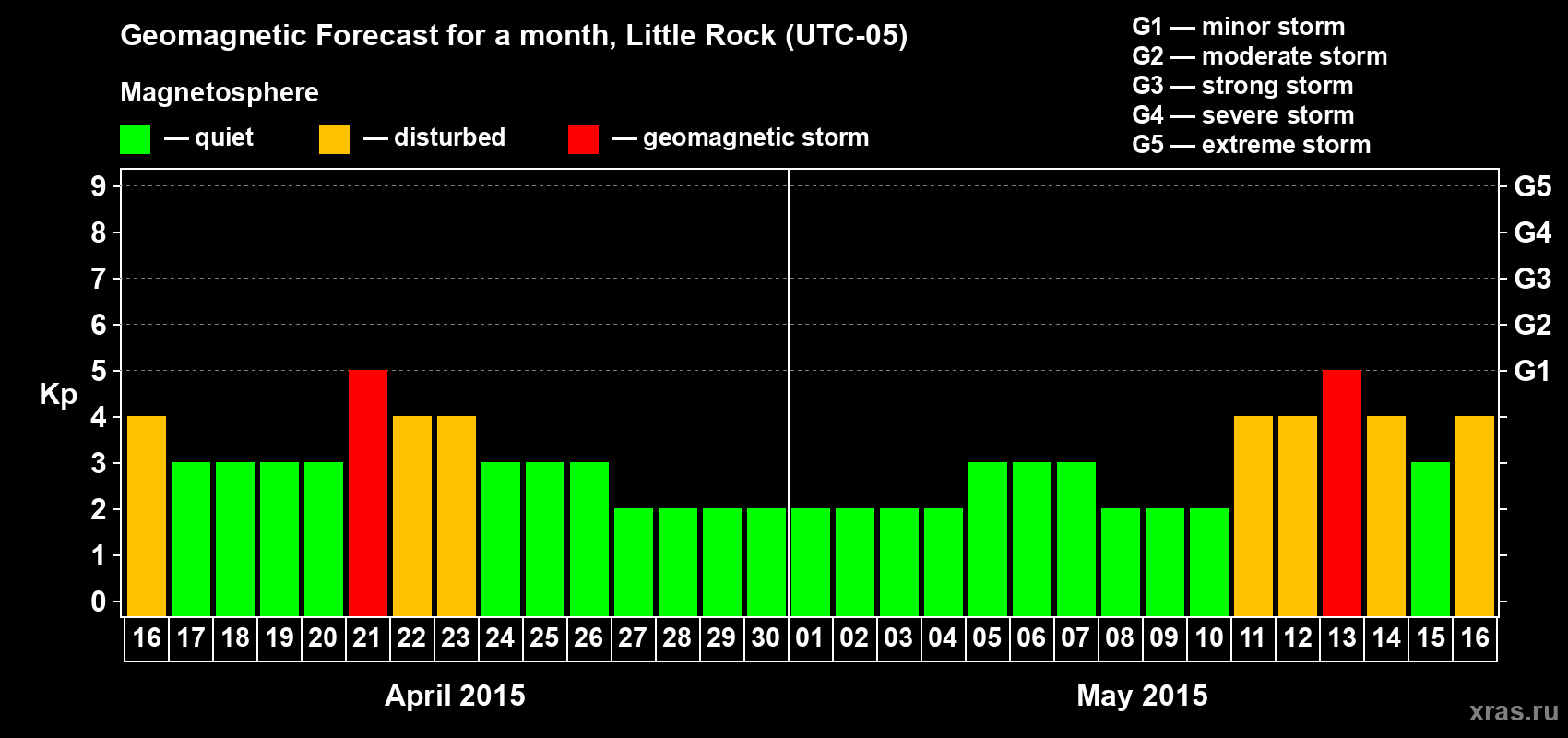Image resolution: width=1568 pixels, height=738 pixels.
Task: Click the 'Magnetosphere' heading
Action: 220,92
